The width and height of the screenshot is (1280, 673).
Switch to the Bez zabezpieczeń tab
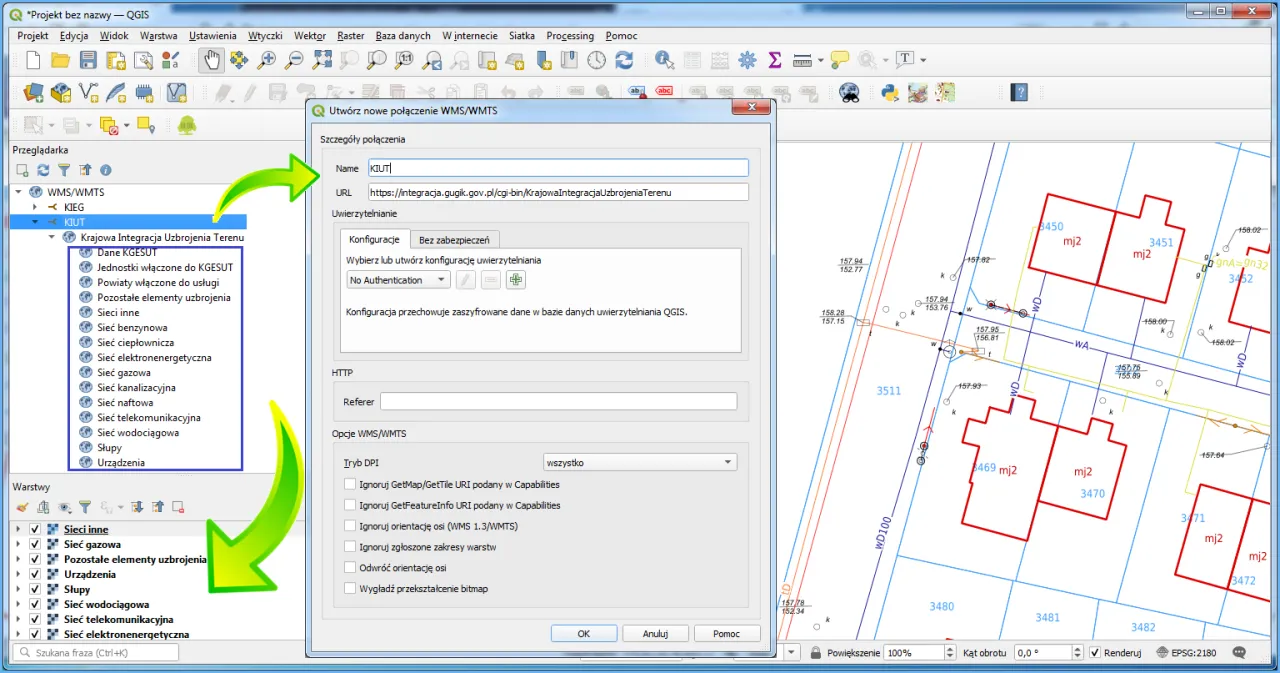pos(454,240)
